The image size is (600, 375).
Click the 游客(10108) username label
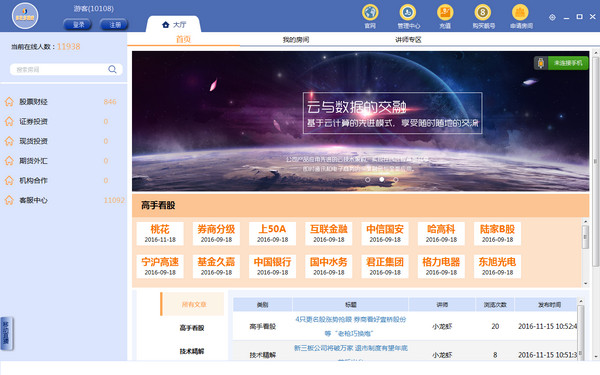pos(93,8)
